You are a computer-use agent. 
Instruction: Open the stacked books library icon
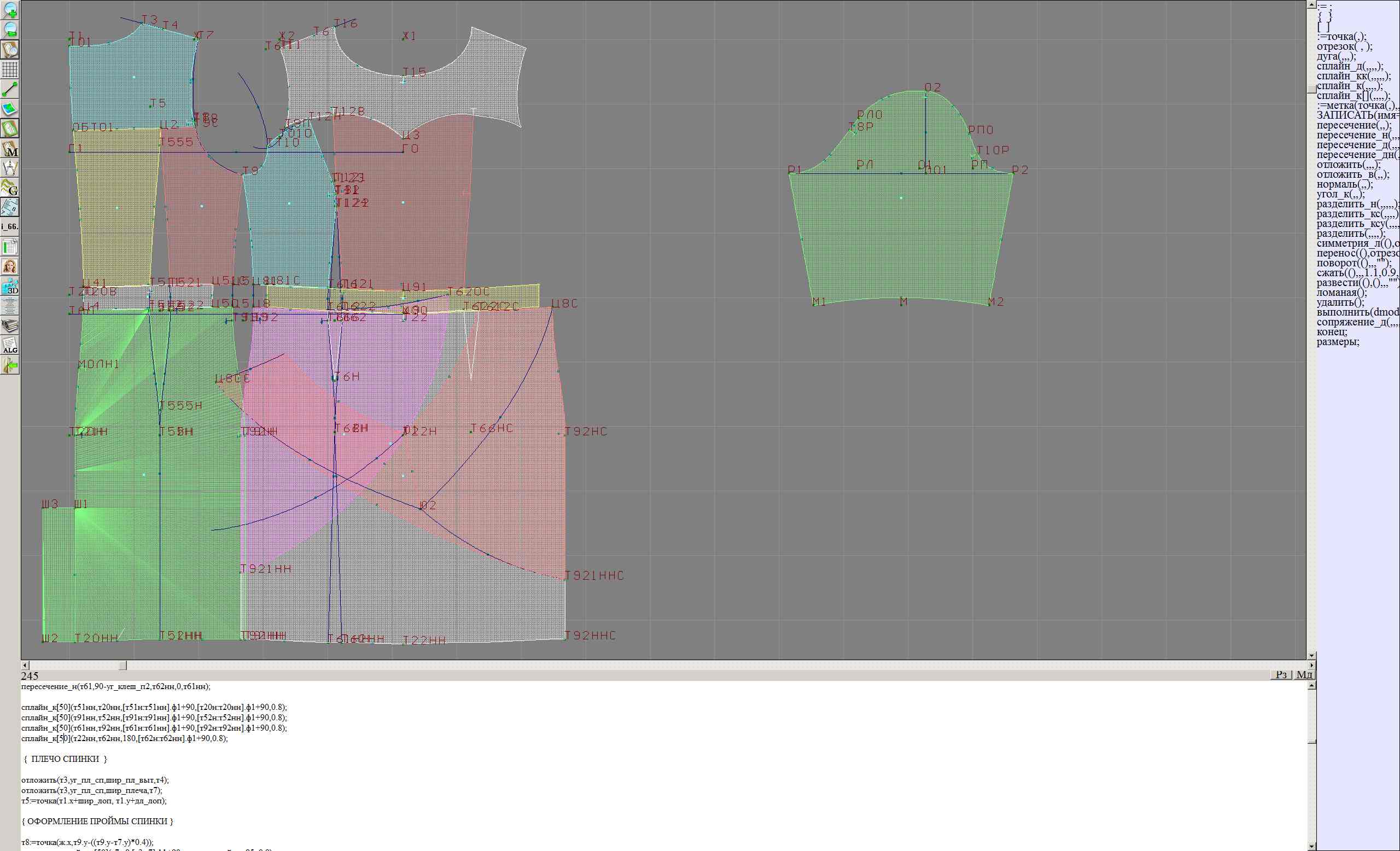(x=10, y=325)
